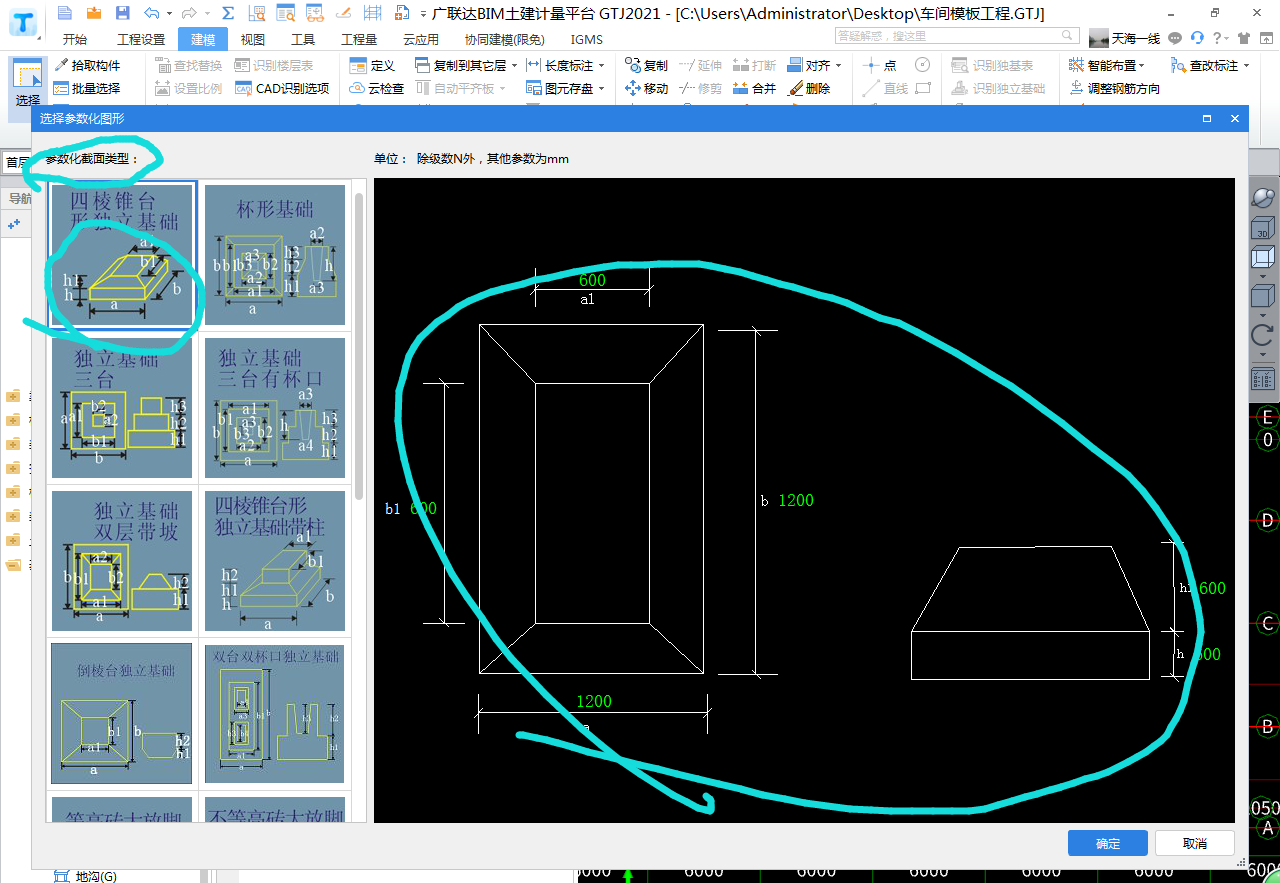Click the wireframe cube display icon
This screenshot has width=1280, height=883.
point(1262,258)
